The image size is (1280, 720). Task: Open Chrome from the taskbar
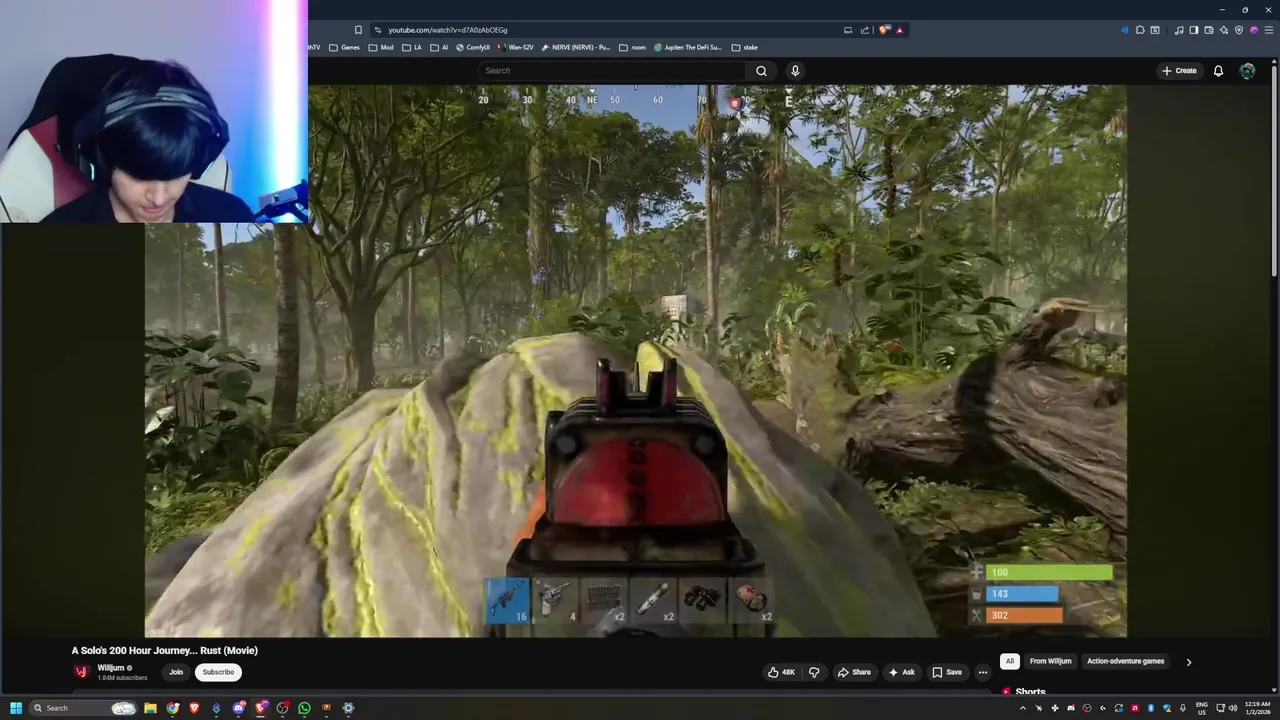pos(173,708)
